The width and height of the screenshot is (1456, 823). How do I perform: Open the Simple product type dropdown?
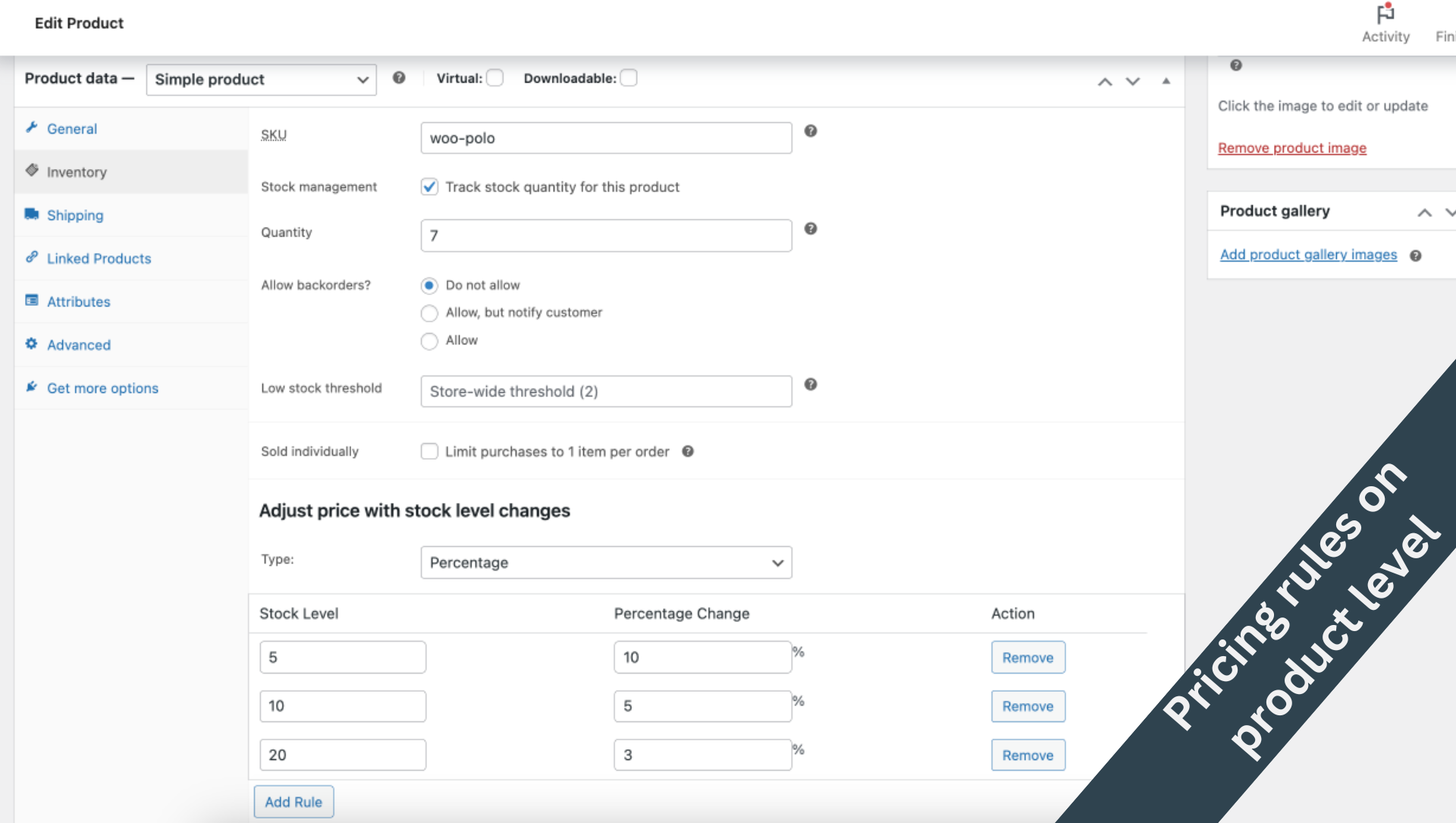click(x=262, y=80)
